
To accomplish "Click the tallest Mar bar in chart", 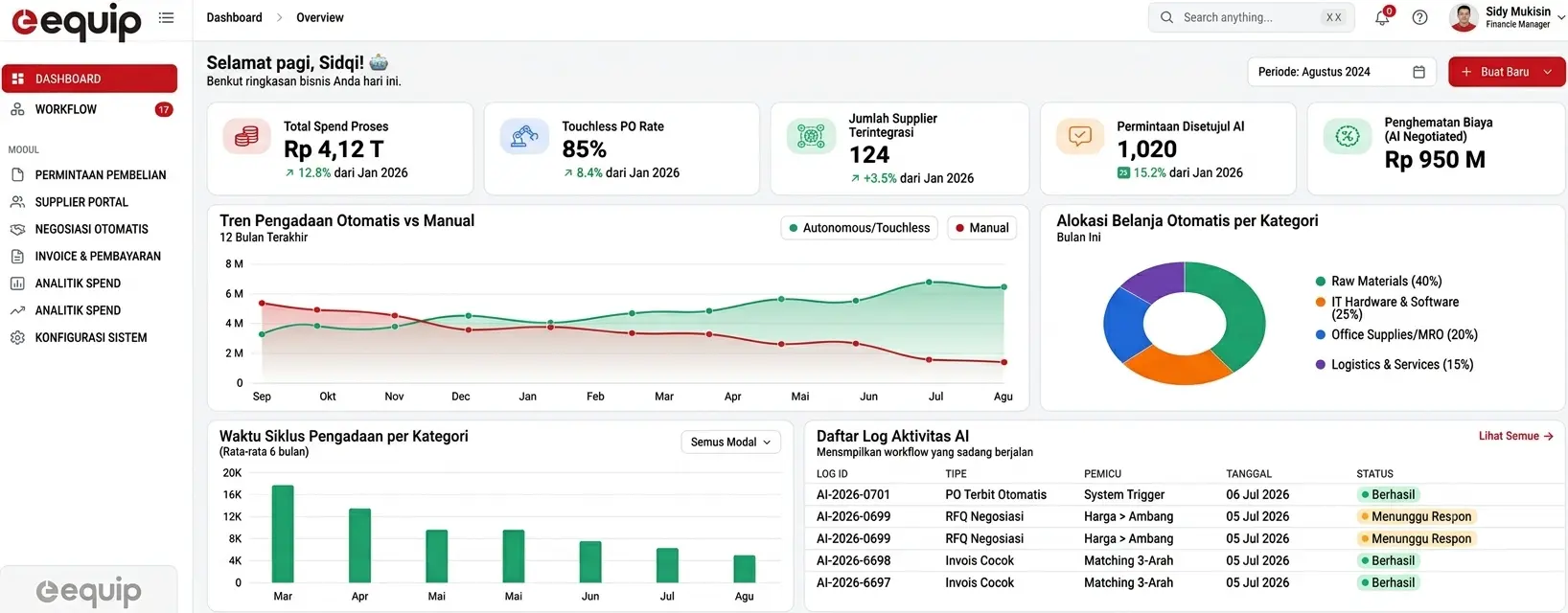I will click(283, 534).
